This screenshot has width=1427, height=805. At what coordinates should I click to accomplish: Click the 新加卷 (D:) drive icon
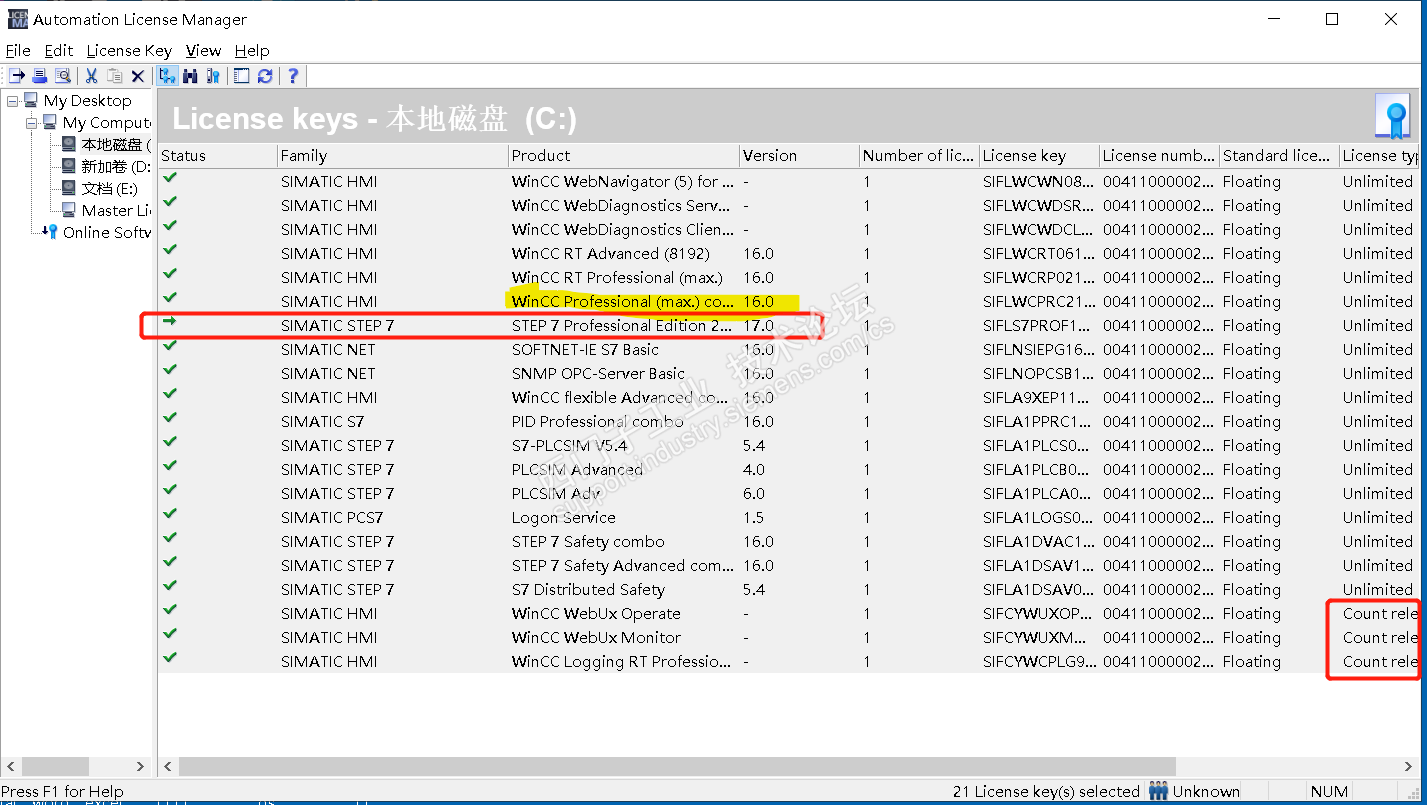pos(68,166)
